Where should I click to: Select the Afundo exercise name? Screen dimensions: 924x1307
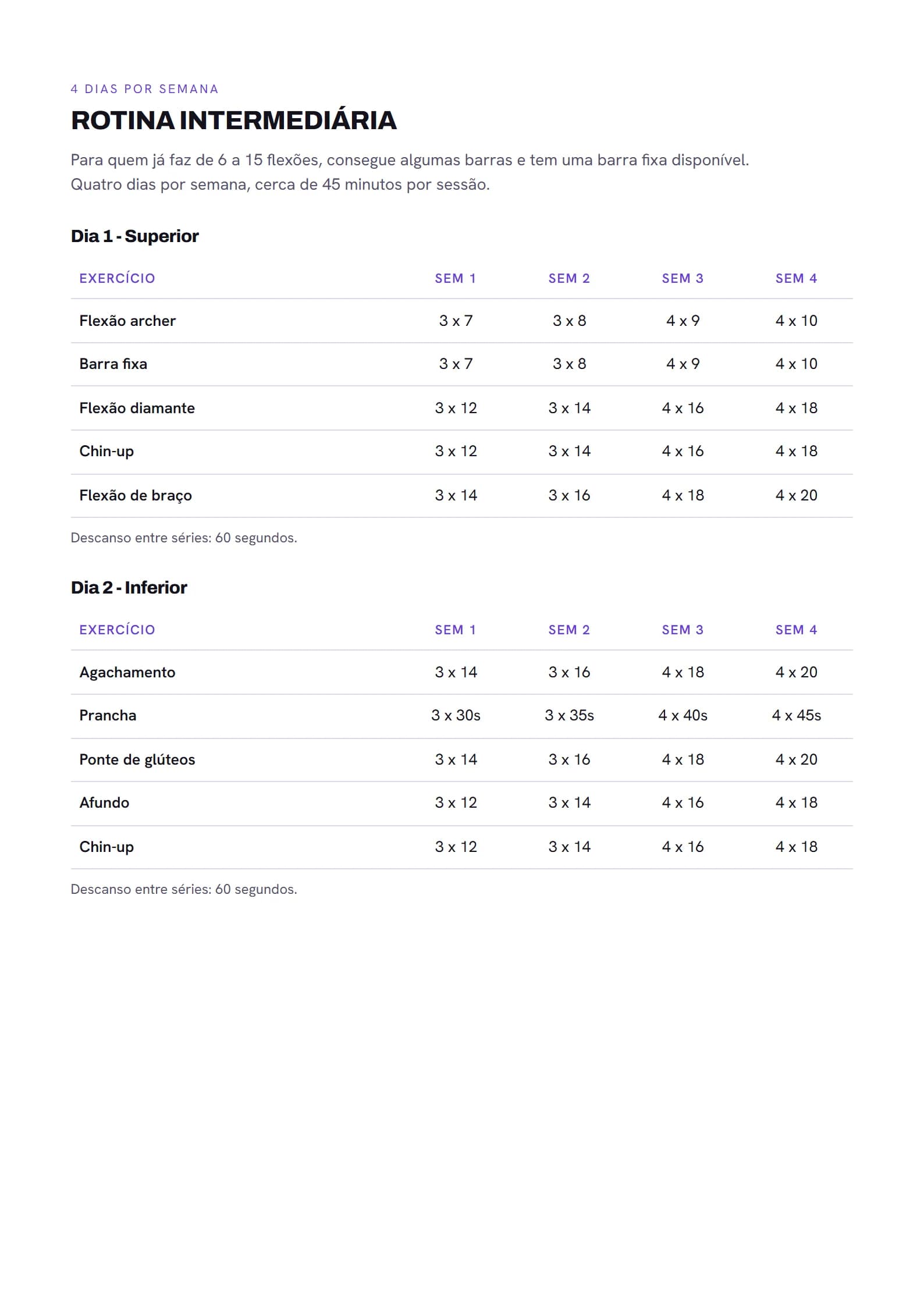tap(104, 802)
